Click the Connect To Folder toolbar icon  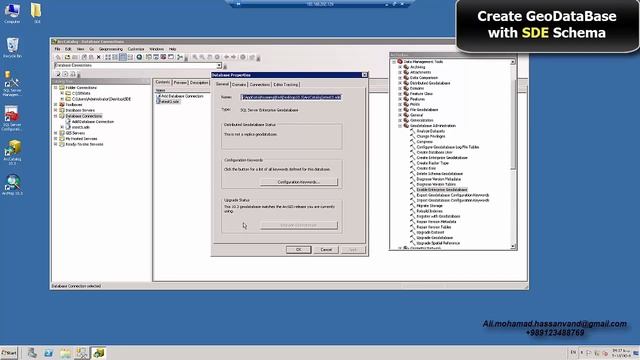click(x=67, y=57)
